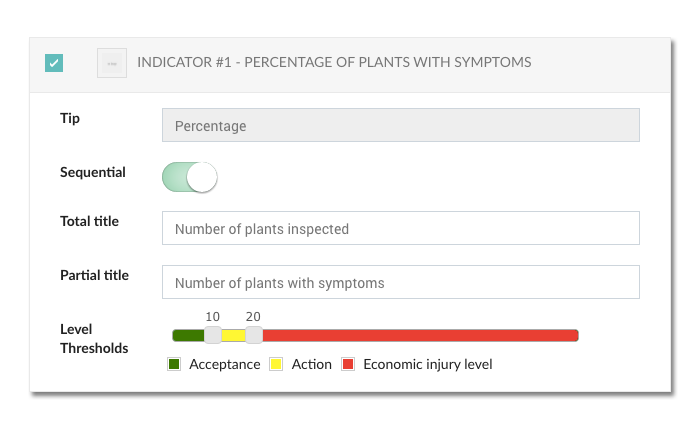Focus the Partial title input field

[400, 282]
